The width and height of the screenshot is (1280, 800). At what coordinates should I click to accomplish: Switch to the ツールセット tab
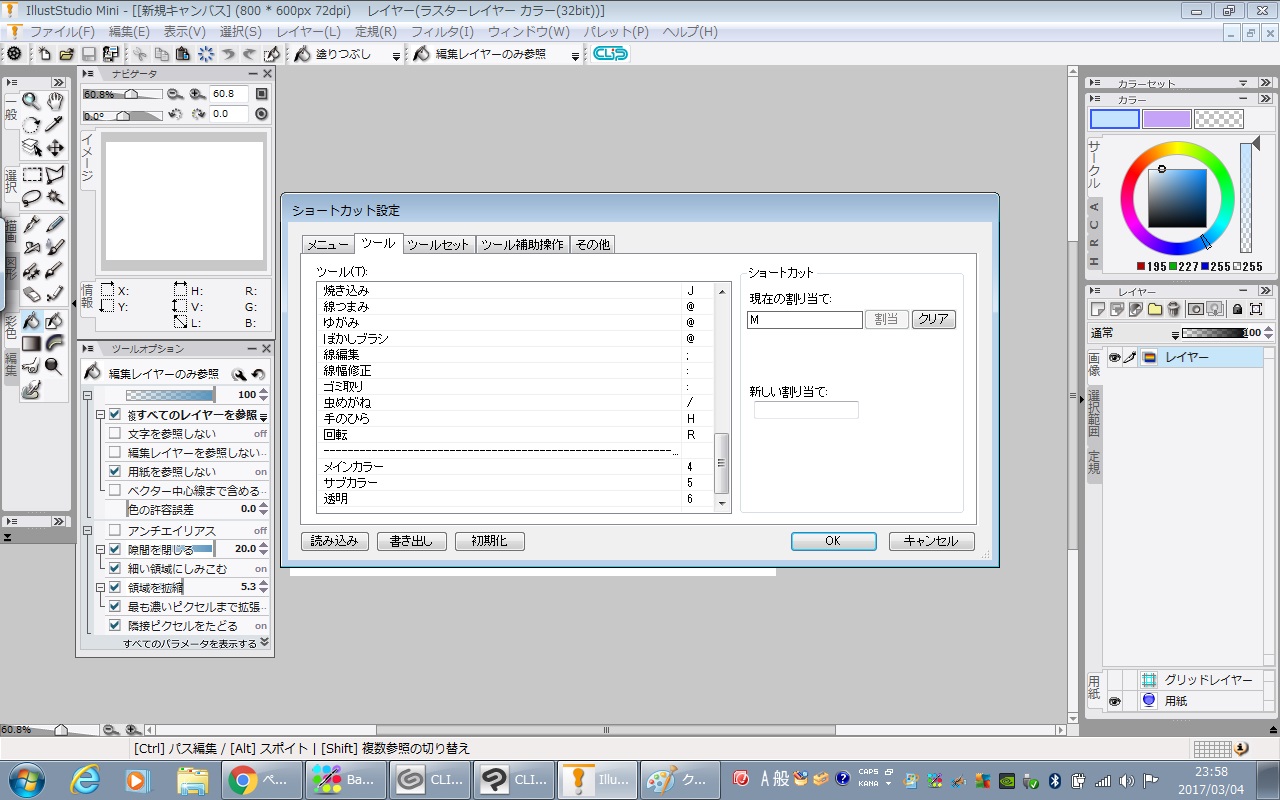coord(438,244)
